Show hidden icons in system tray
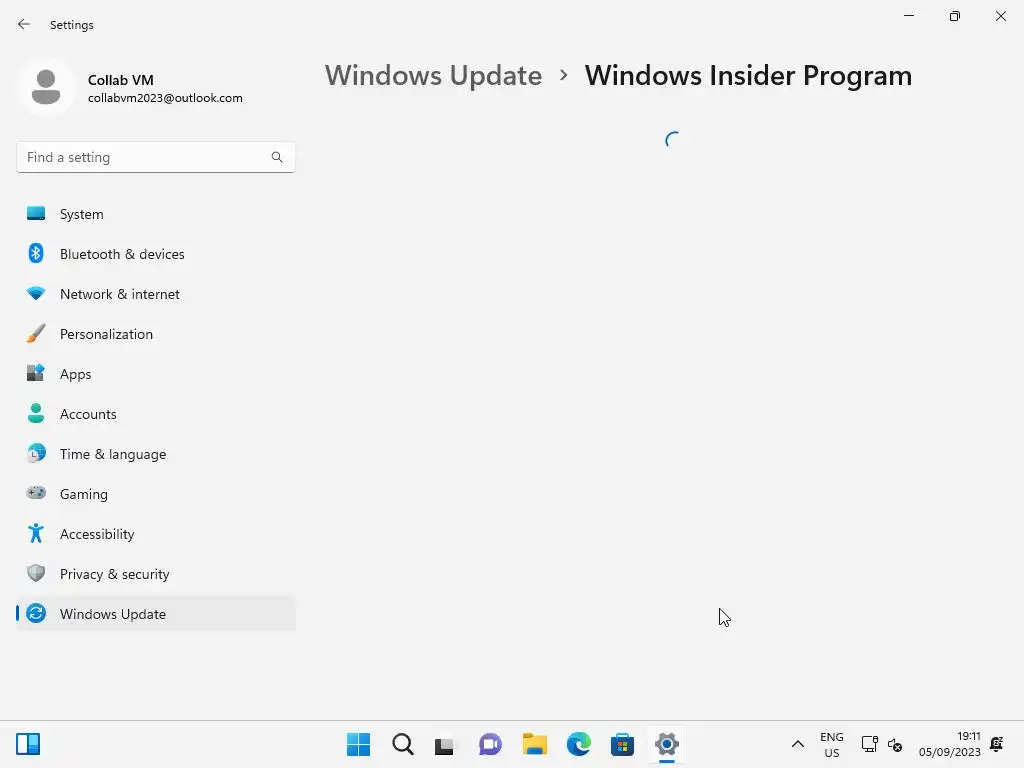1024x768 pixels. (x=797, y=744)
